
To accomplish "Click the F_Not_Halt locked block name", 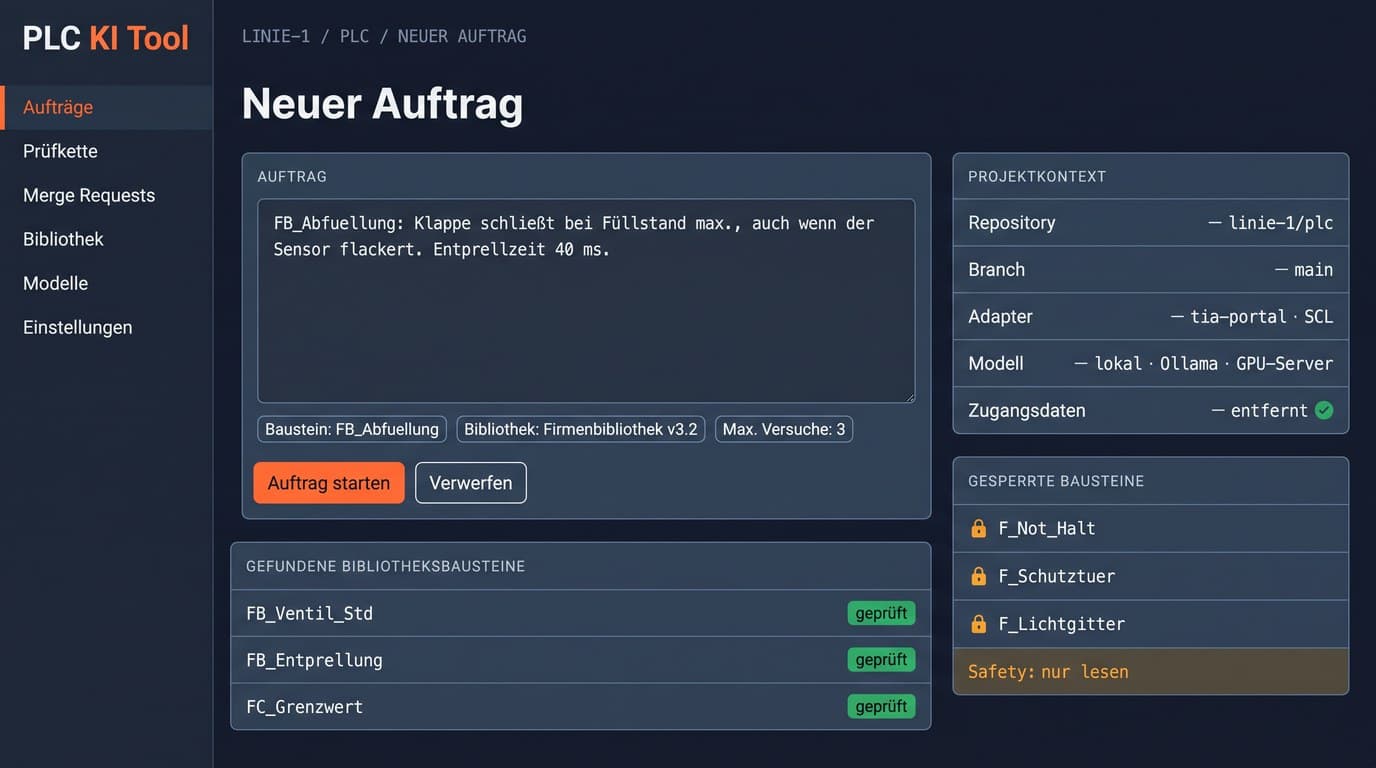I will pos(1047,528).
